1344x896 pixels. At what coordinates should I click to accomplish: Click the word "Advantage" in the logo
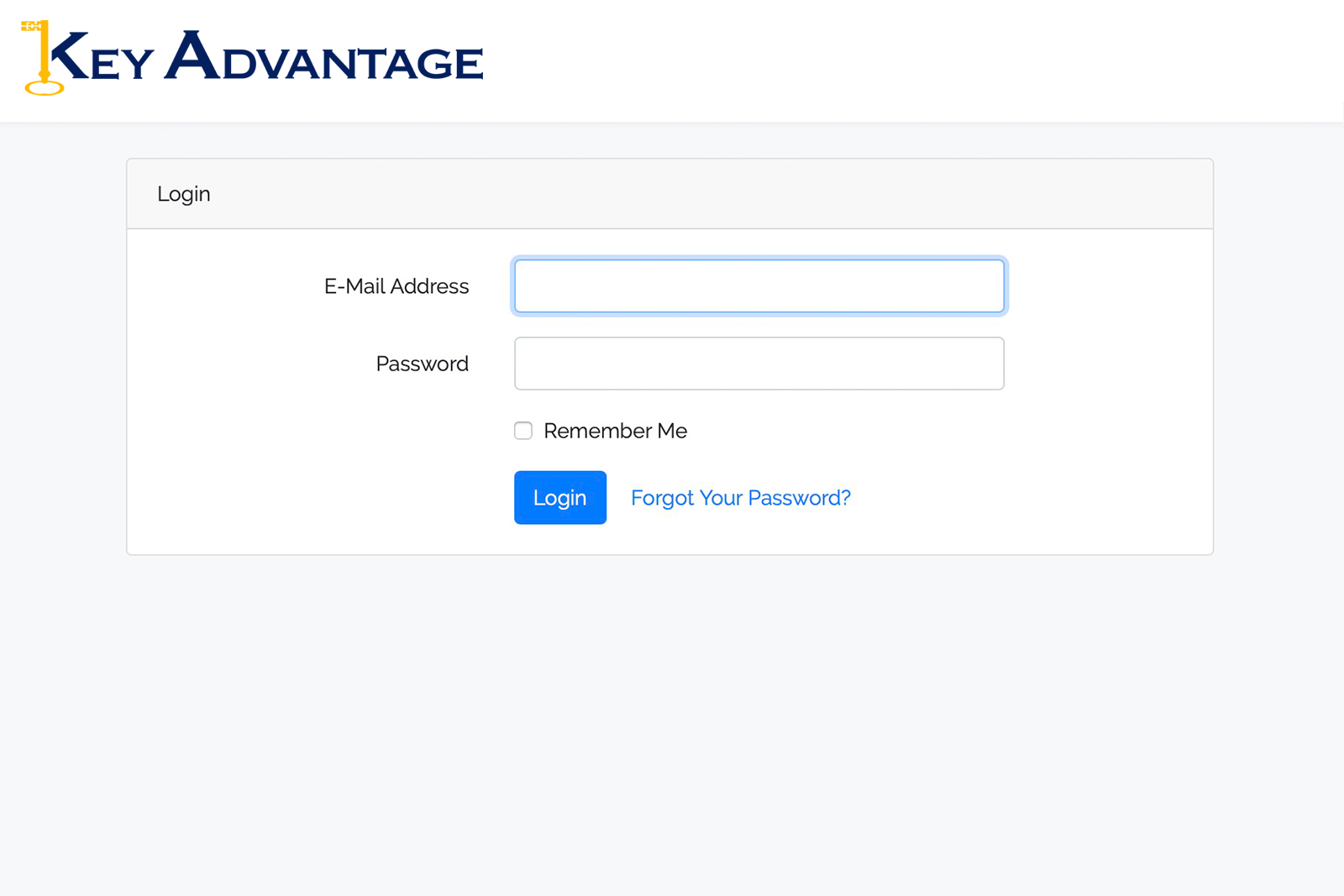coord(323,56)
